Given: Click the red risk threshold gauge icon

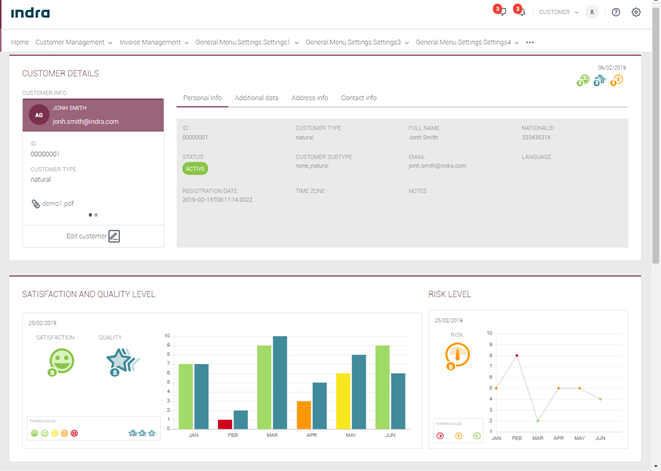Looking at the screenshot, I should tap(440, 436).
